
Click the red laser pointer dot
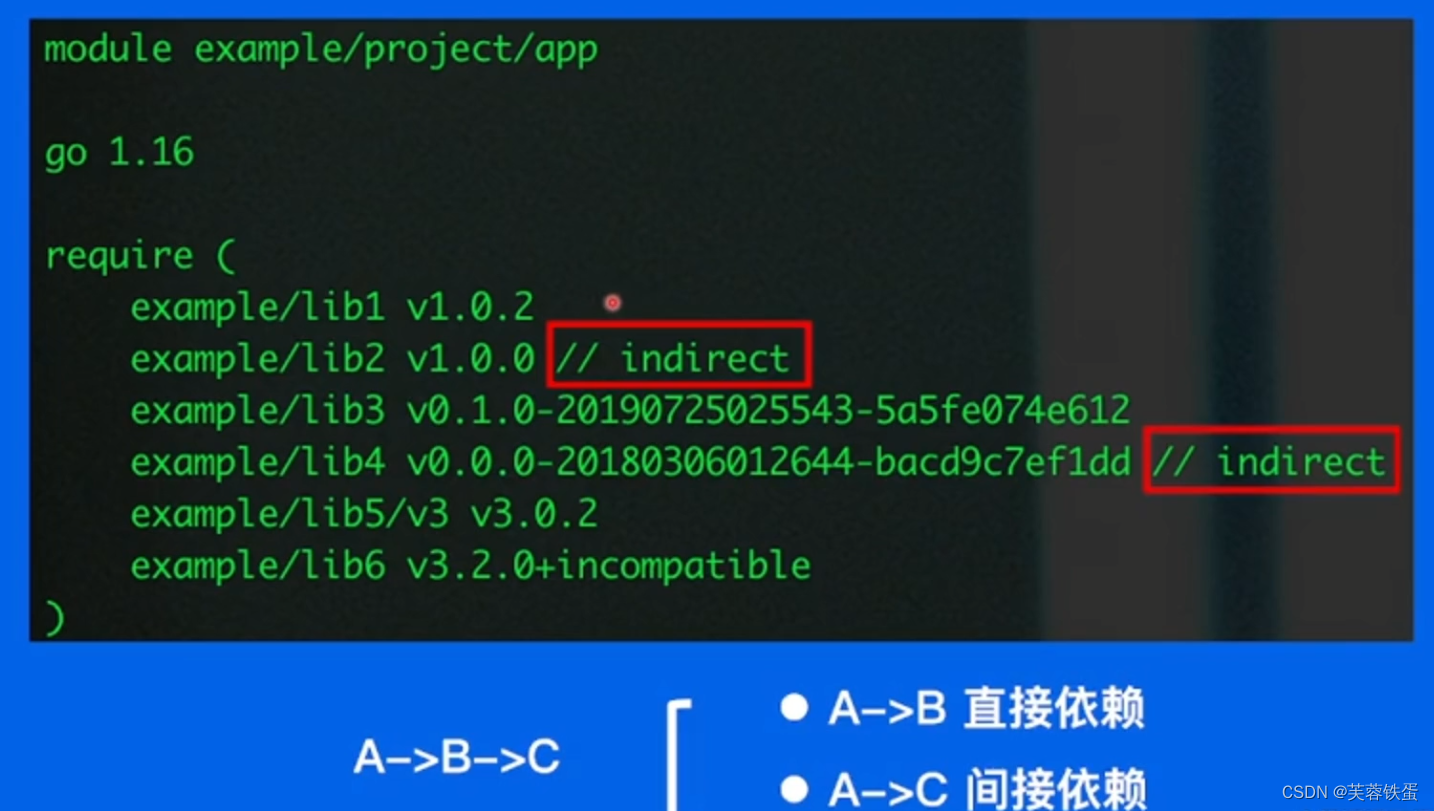(x=612, y=302)
